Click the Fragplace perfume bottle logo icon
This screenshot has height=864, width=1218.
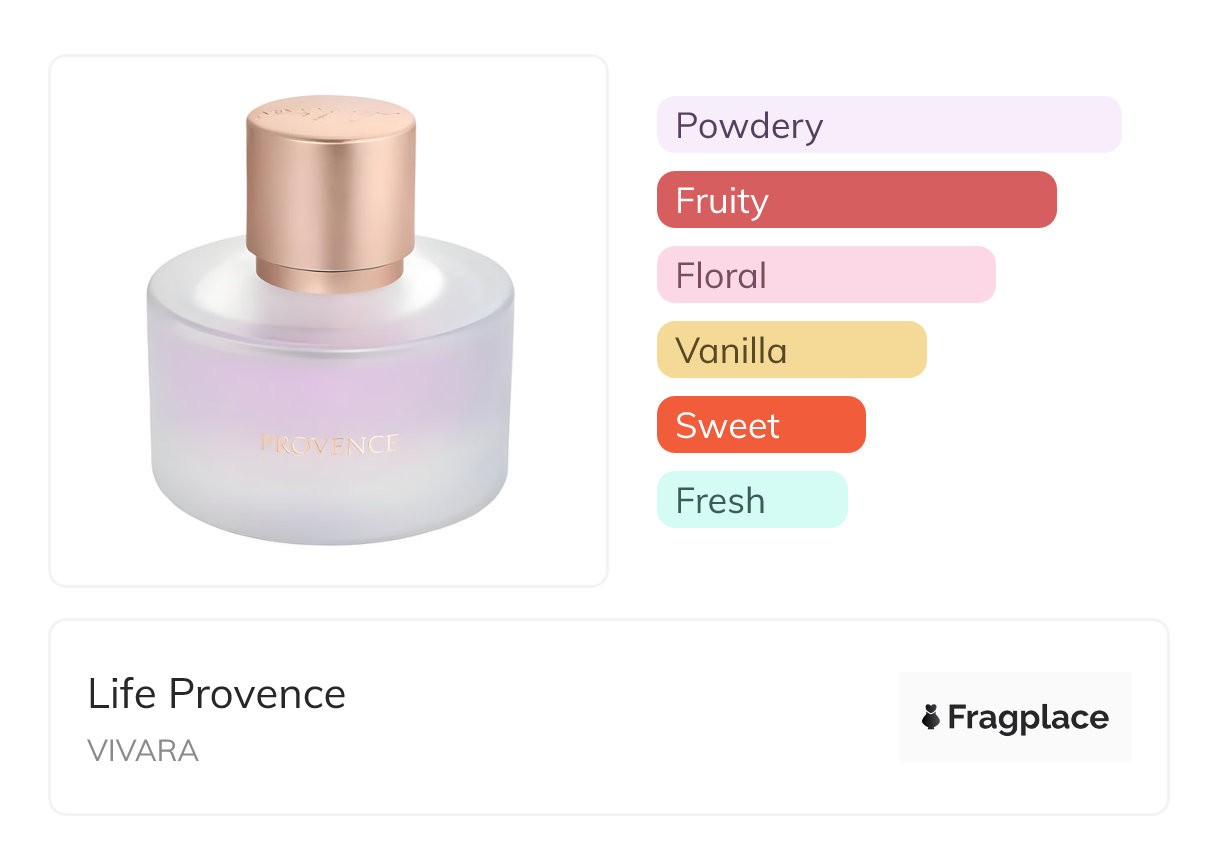931,717
